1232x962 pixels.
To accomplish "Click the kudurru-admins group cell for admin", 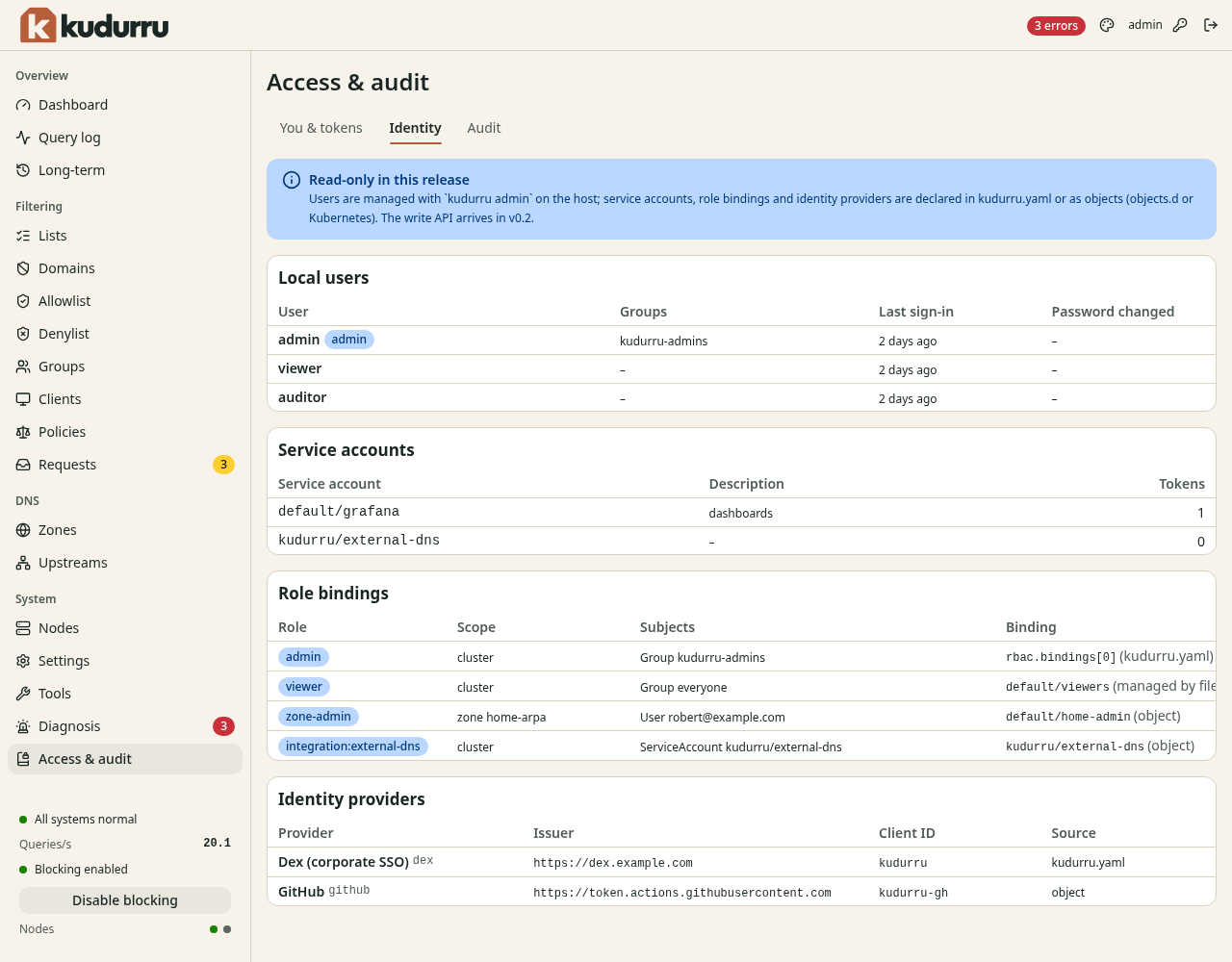I will [663, 341].
